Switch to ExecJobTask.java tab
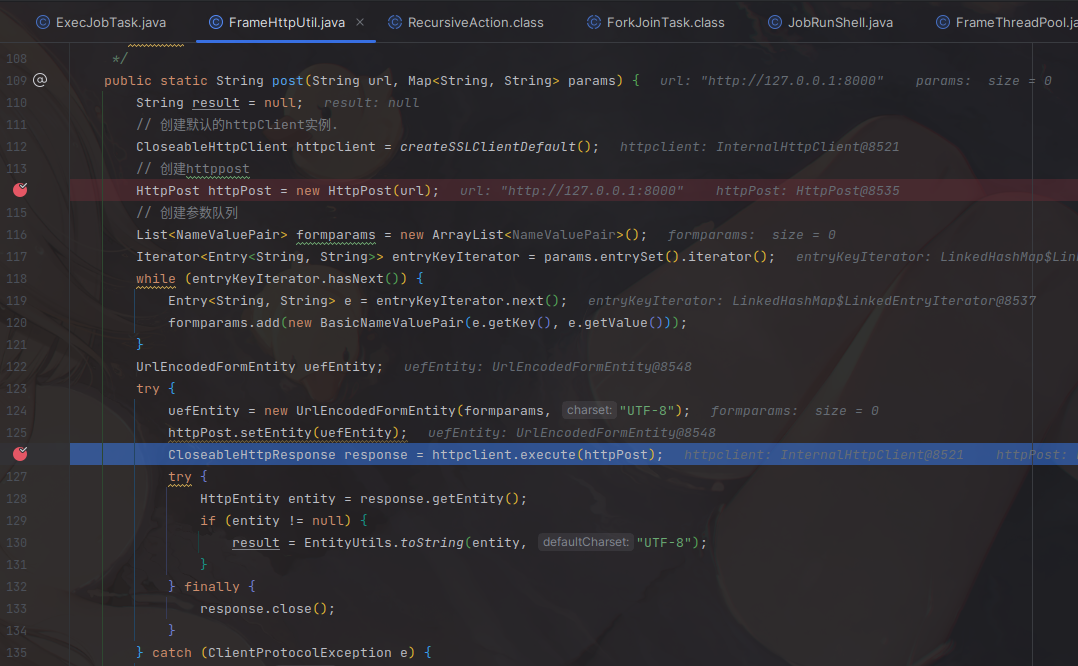 pos(101,23)
